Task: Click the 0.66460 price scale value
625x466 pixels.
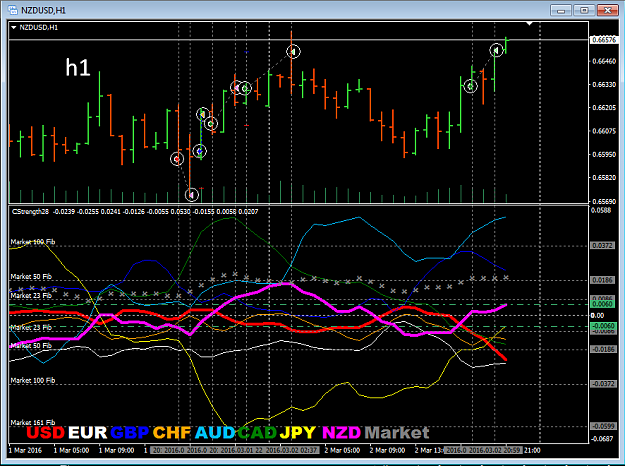Action: (604, 61)
